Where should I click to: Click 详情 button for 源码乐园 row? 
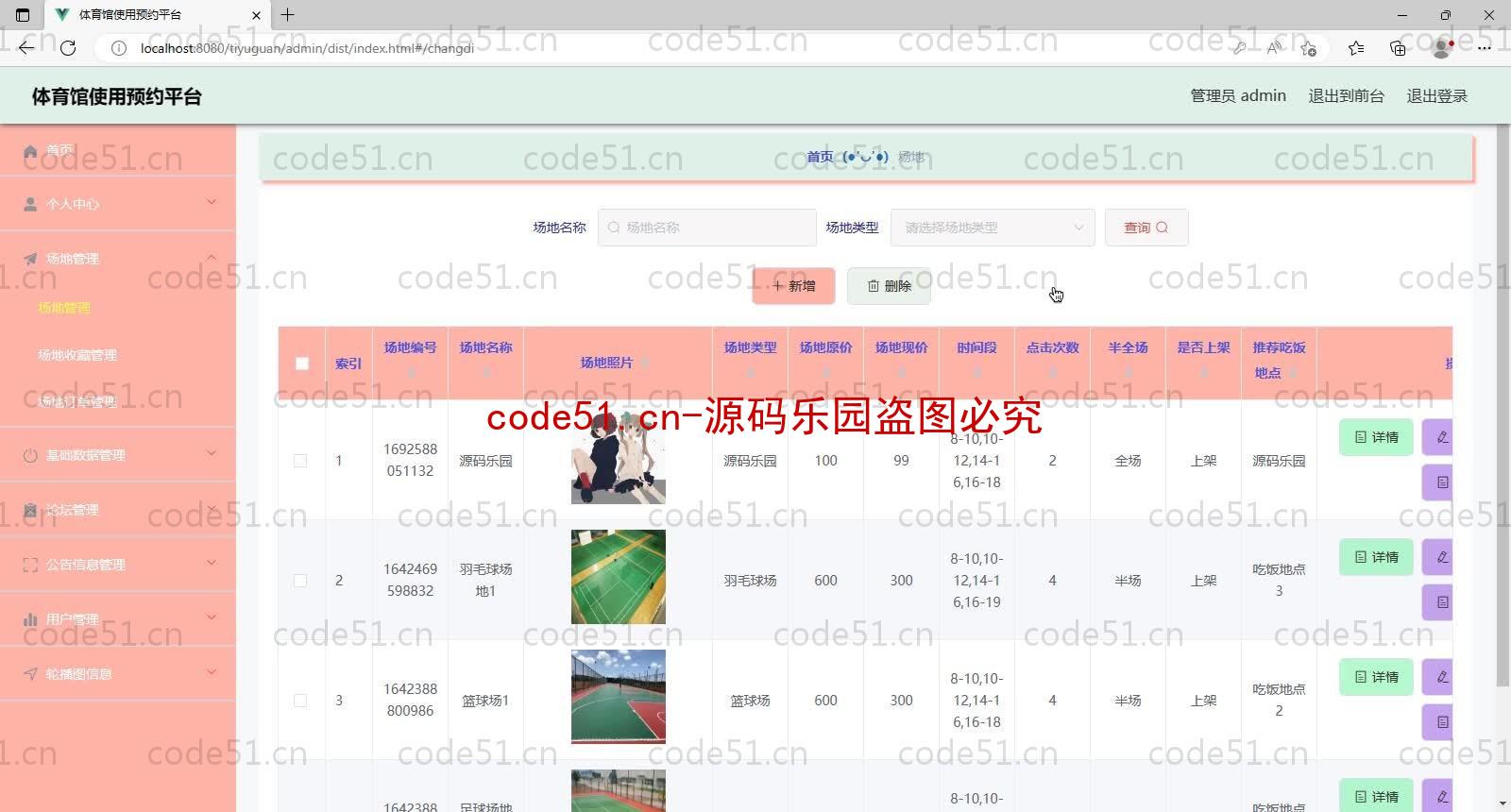(1376, 437)
